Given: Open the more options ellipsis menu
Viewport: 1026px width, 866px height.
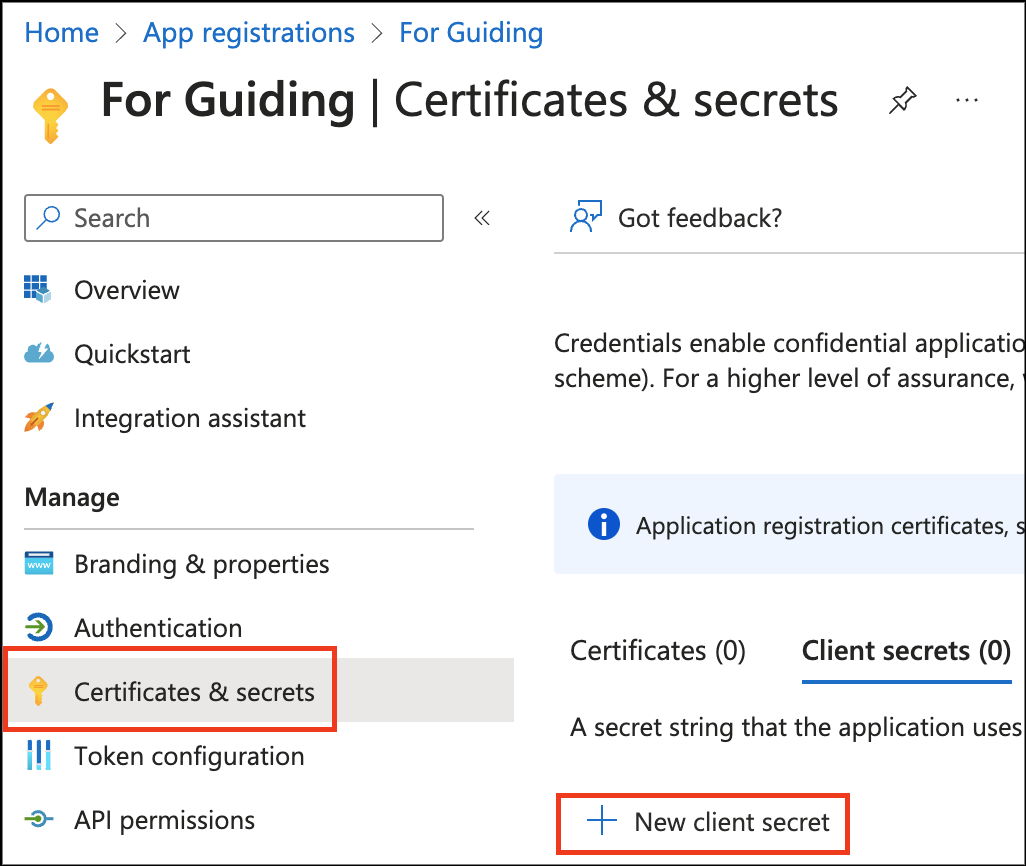Looking at the screenshot, I should pyautogui.click(x=966, y=101).
